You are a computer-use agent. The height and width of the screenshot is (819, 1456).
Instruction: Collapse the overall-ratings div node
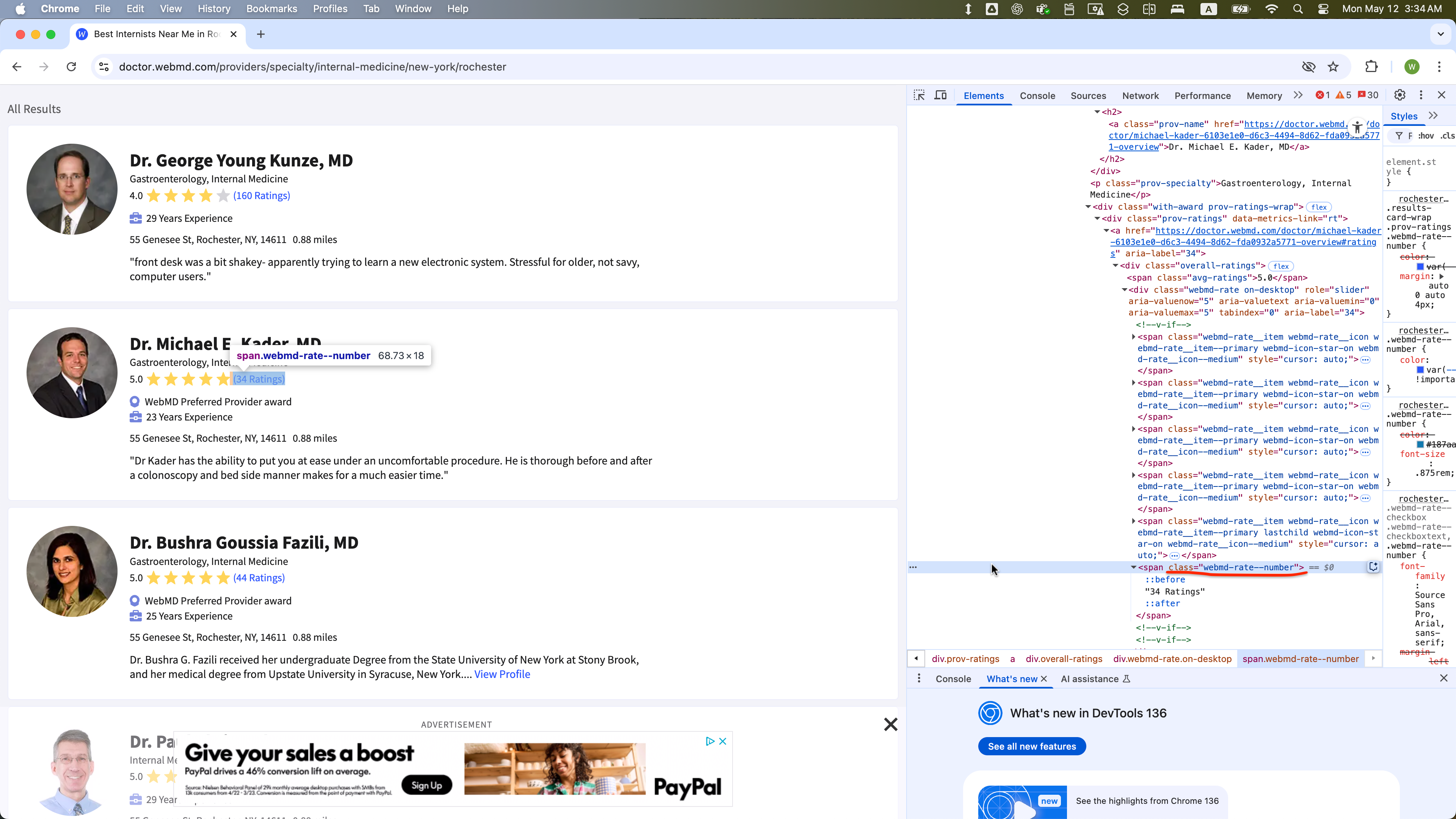[x=1115, y=266]
